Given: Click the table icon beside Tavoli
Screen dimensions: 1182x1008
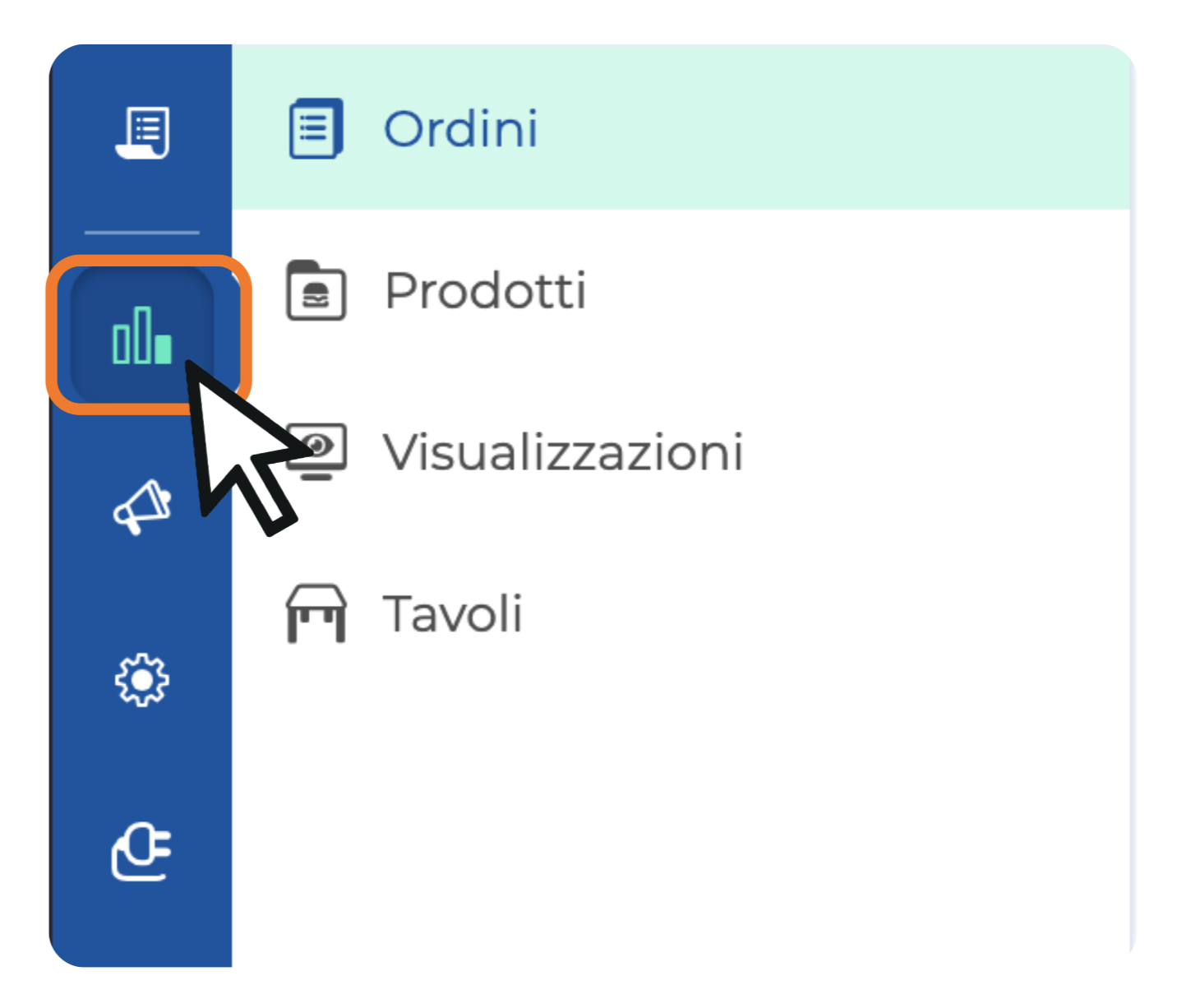Looking at the screenshot, I should 316,613.
